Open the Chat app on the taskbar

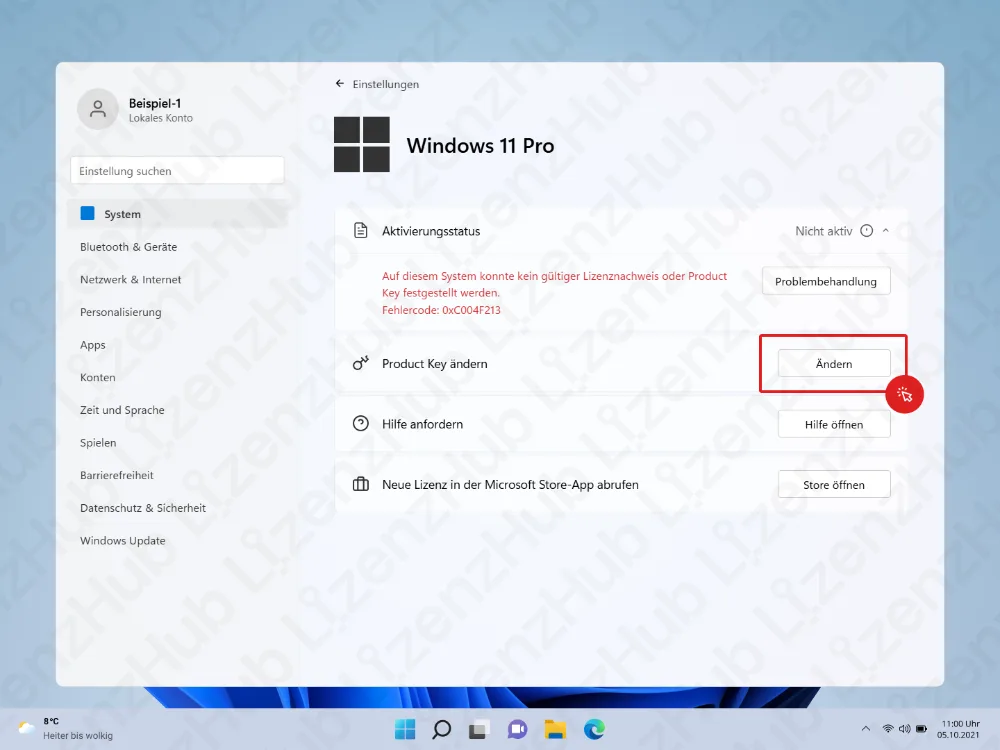click(517, 729)
